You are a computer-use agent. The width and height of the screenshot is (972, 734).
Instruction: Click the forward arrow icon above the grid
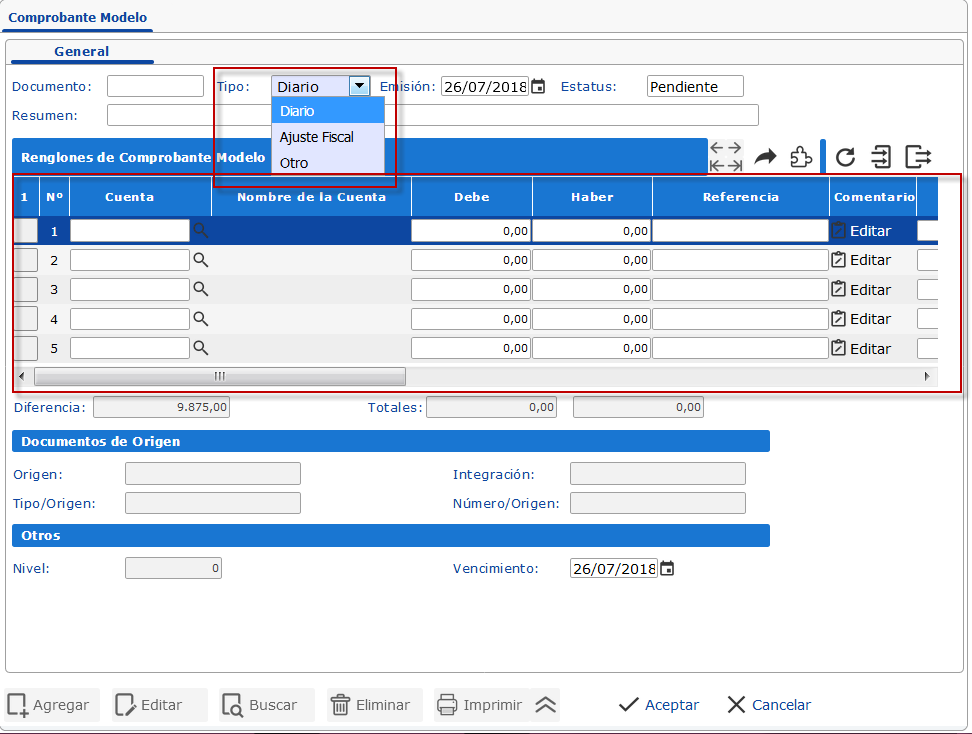tap(765, 155)
